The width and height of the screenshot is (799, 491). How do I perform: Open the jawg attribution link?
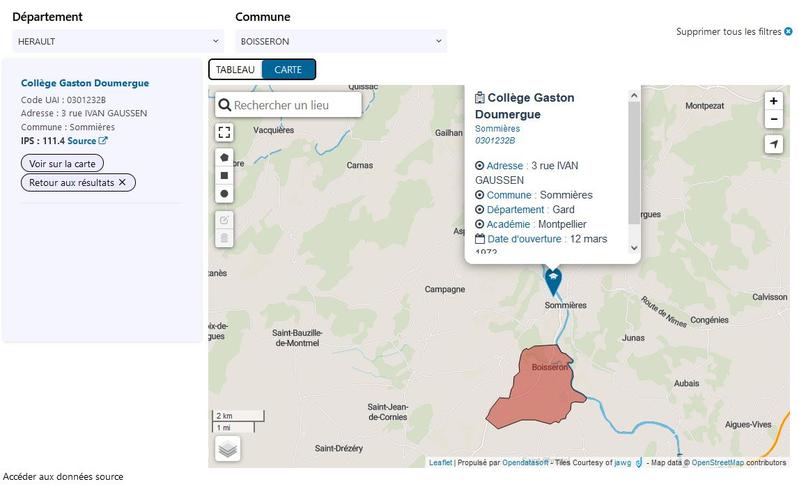(622, 462)
